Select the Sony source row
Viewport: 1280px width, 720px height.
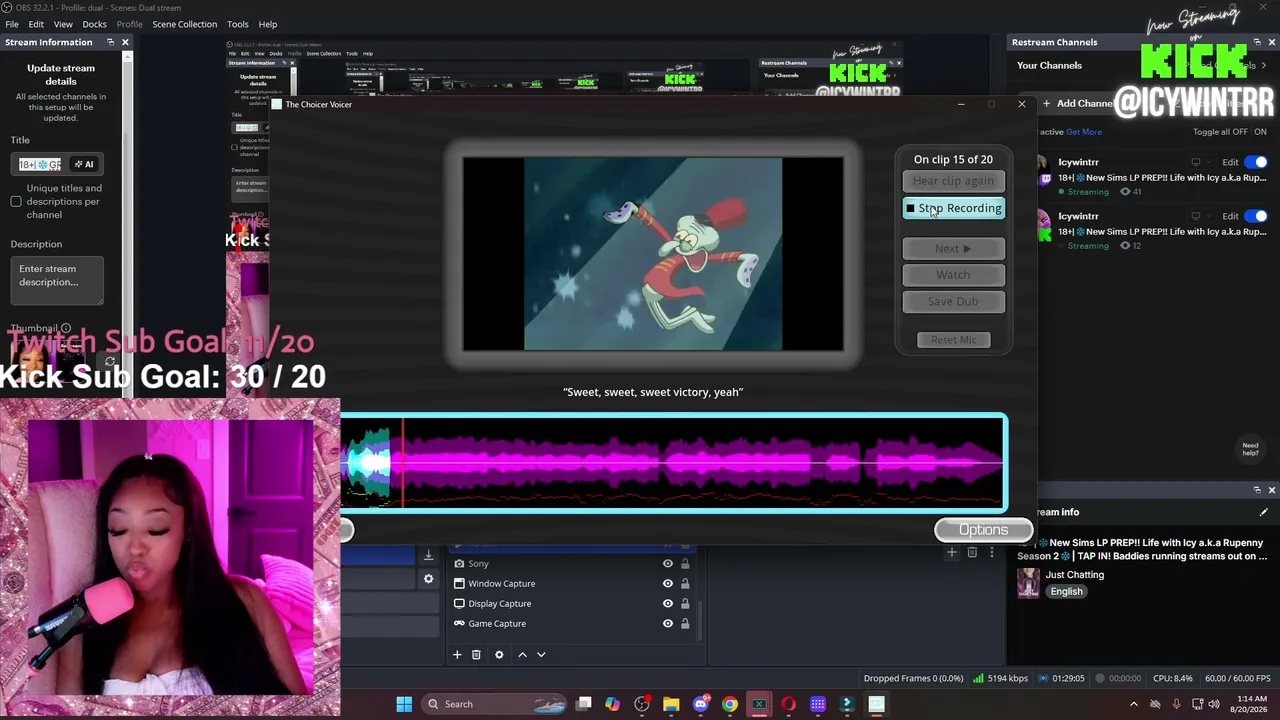572,564
